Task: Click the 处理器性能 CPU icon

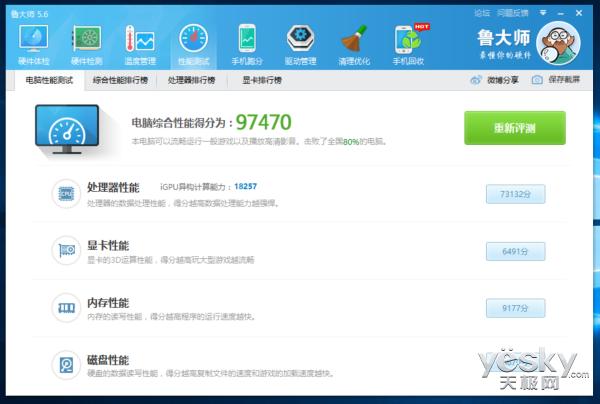Action: [x=66, y=194]
